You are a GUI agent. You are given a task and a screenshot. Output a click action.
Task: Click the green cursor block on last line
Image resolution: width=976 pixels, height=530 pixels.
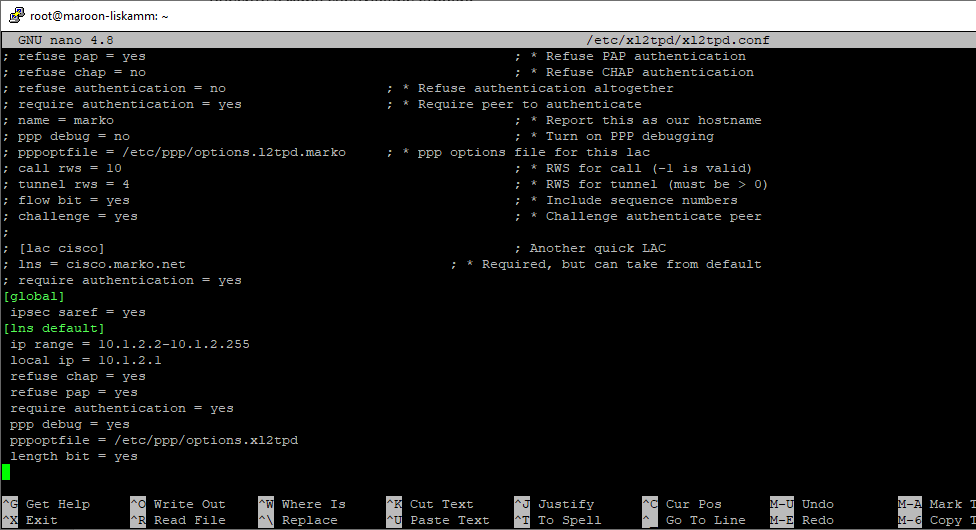(6, 473)
